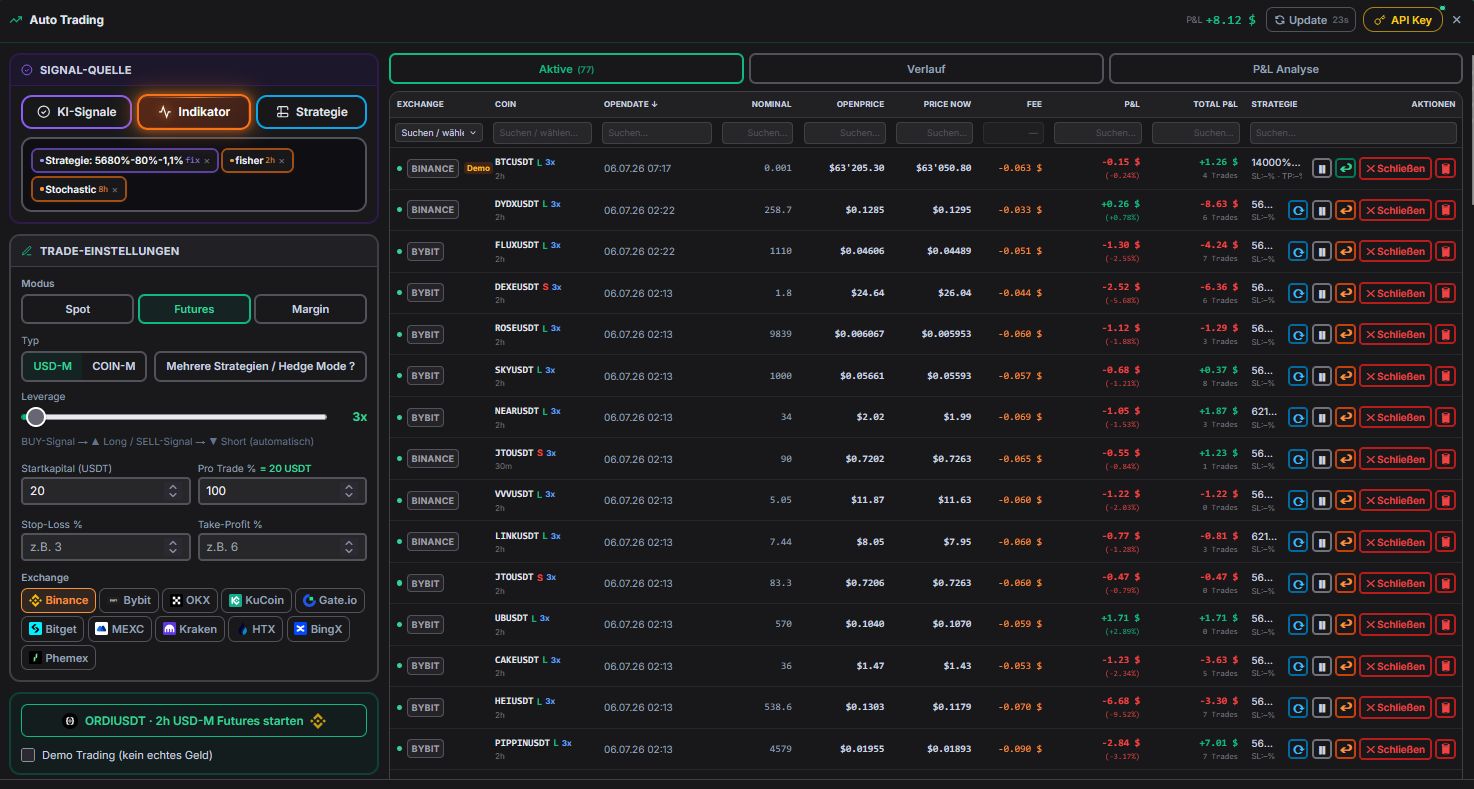The image size is (1474, 789).
Task: Close the Auto Trading panel
Action: click(1456, 20)
